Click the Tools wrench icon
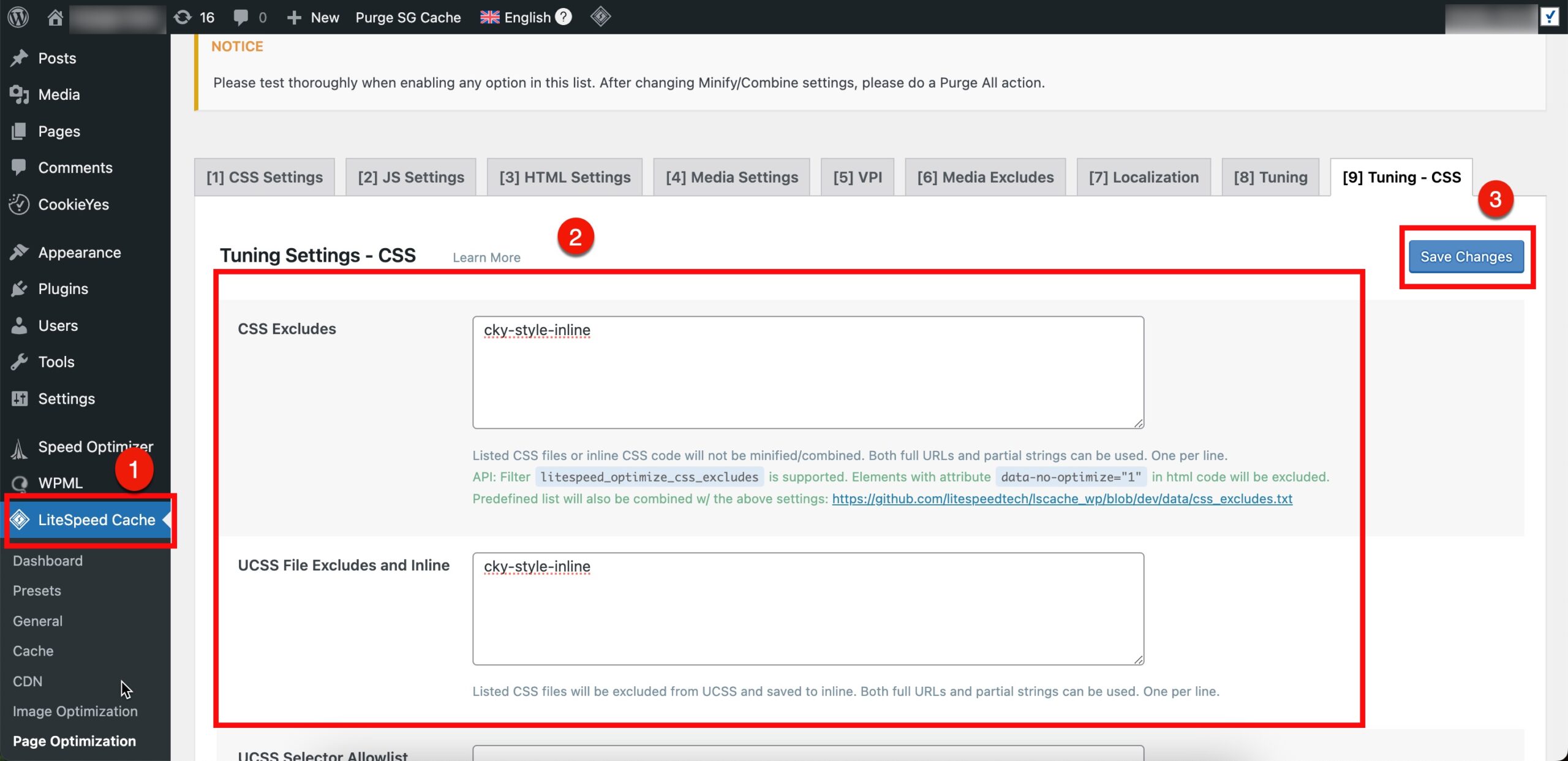Screen dimensions: 1568x761 20,362
